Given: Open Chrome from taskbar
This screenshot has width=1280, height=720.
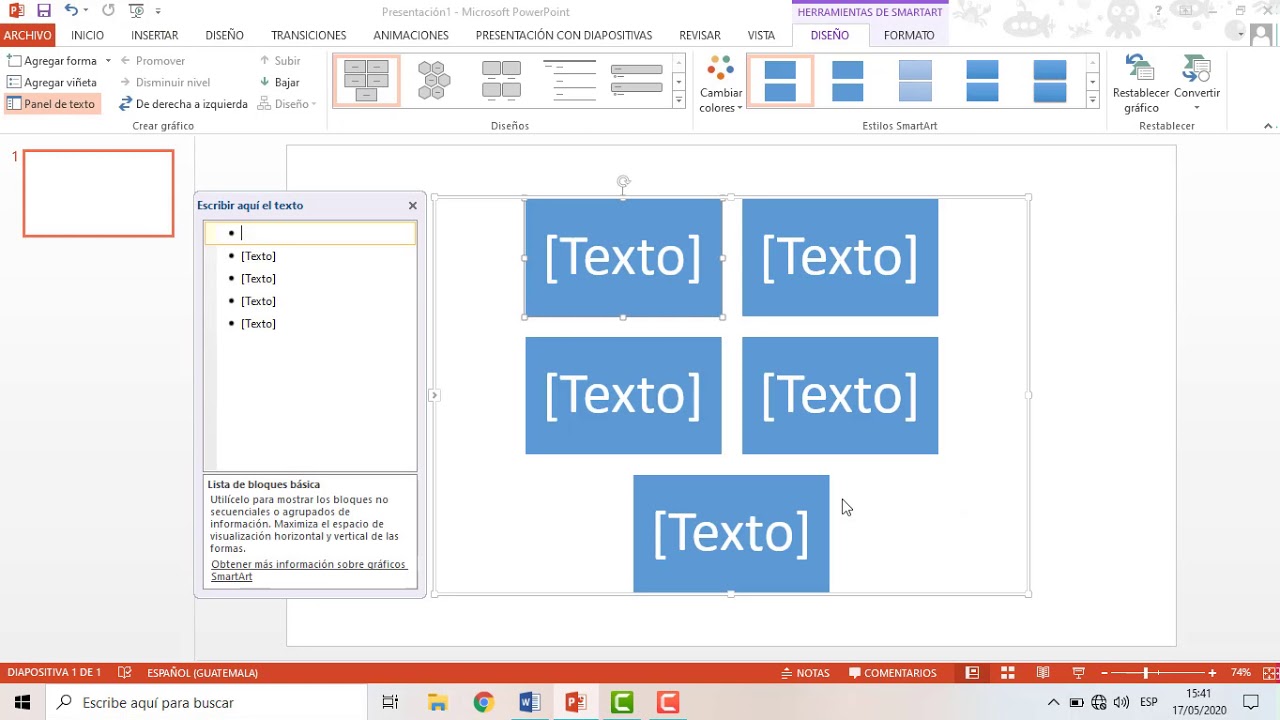Looking at the screenshot, I should coord(483,703).
